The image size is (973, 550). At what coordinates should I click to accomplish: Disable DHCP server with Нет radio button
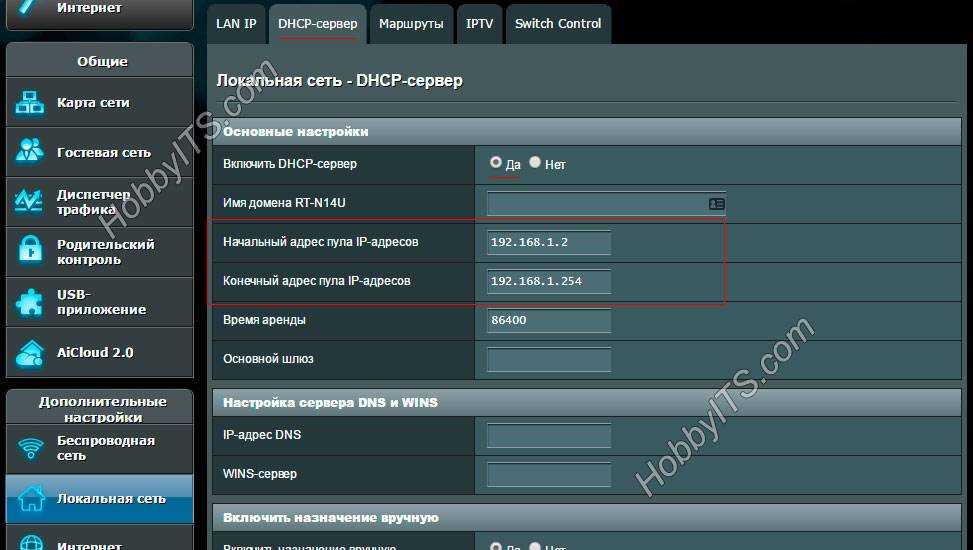tap(535, 162)
